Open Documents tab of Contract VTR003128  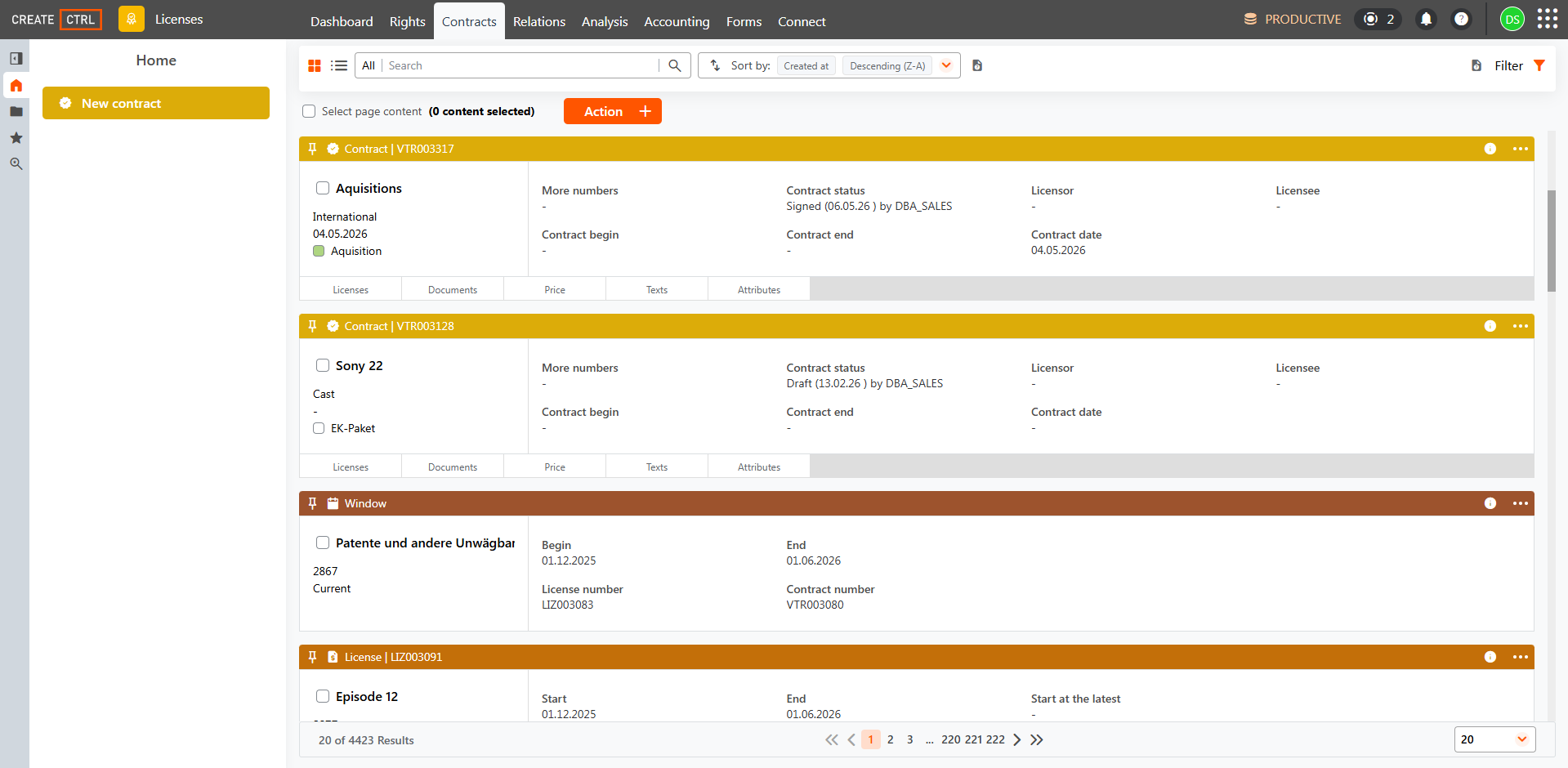(453, 467)
